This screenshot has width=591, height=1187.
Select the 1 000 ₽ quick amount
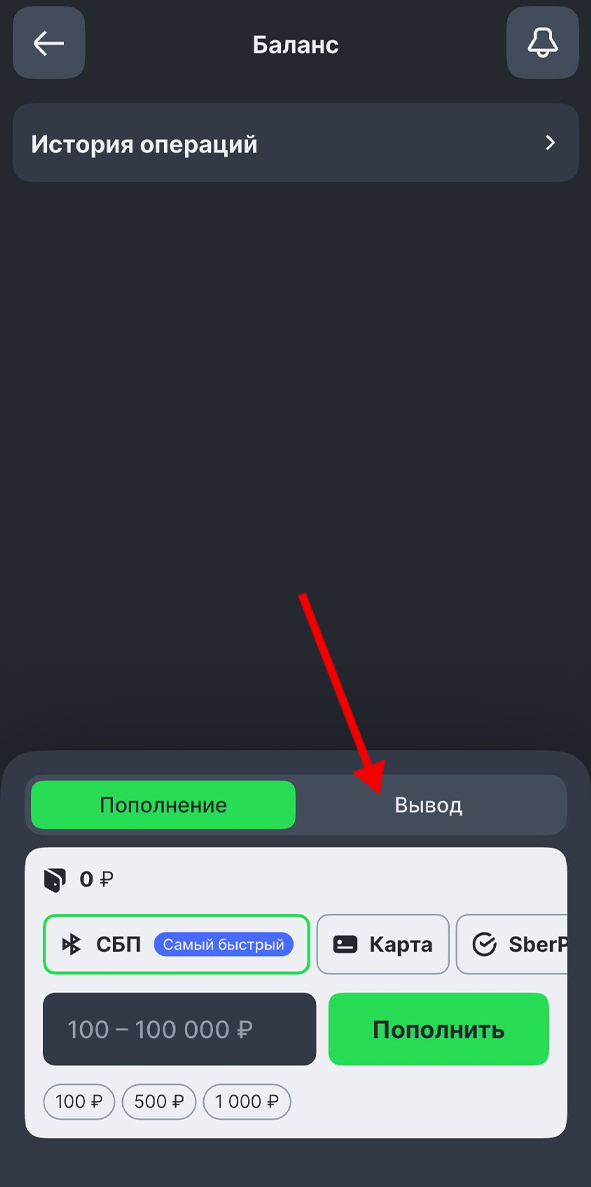(x=247, y=1101)
